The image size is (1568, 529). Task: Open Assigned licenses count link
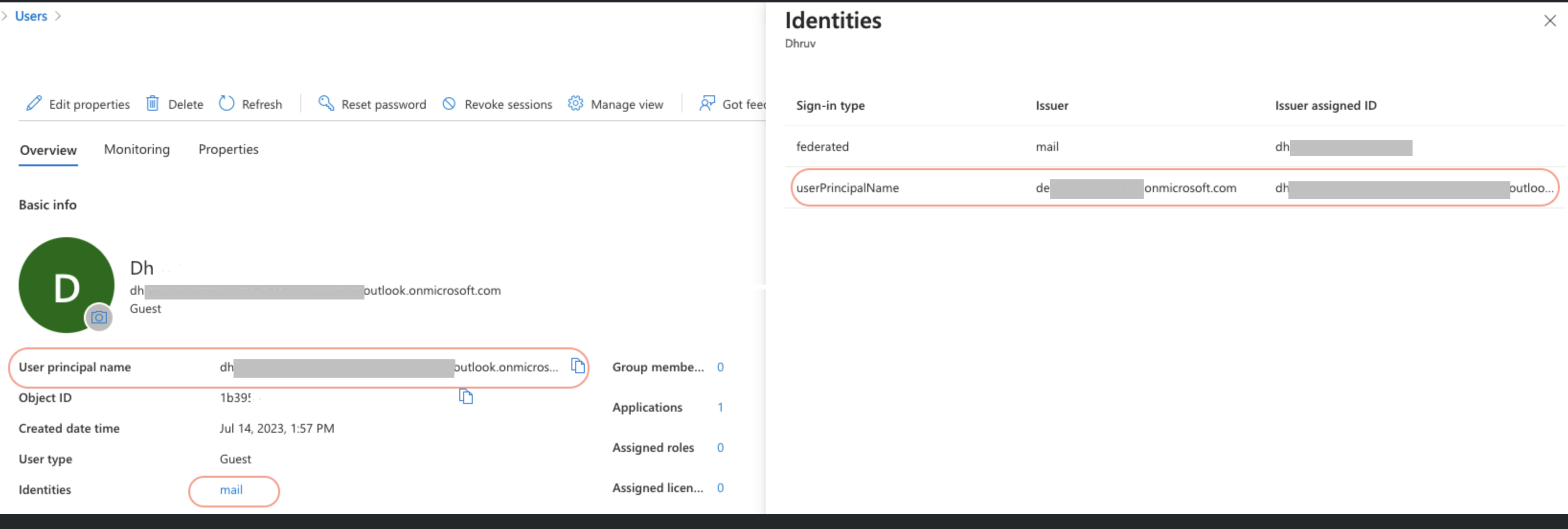tap(720, 488)
